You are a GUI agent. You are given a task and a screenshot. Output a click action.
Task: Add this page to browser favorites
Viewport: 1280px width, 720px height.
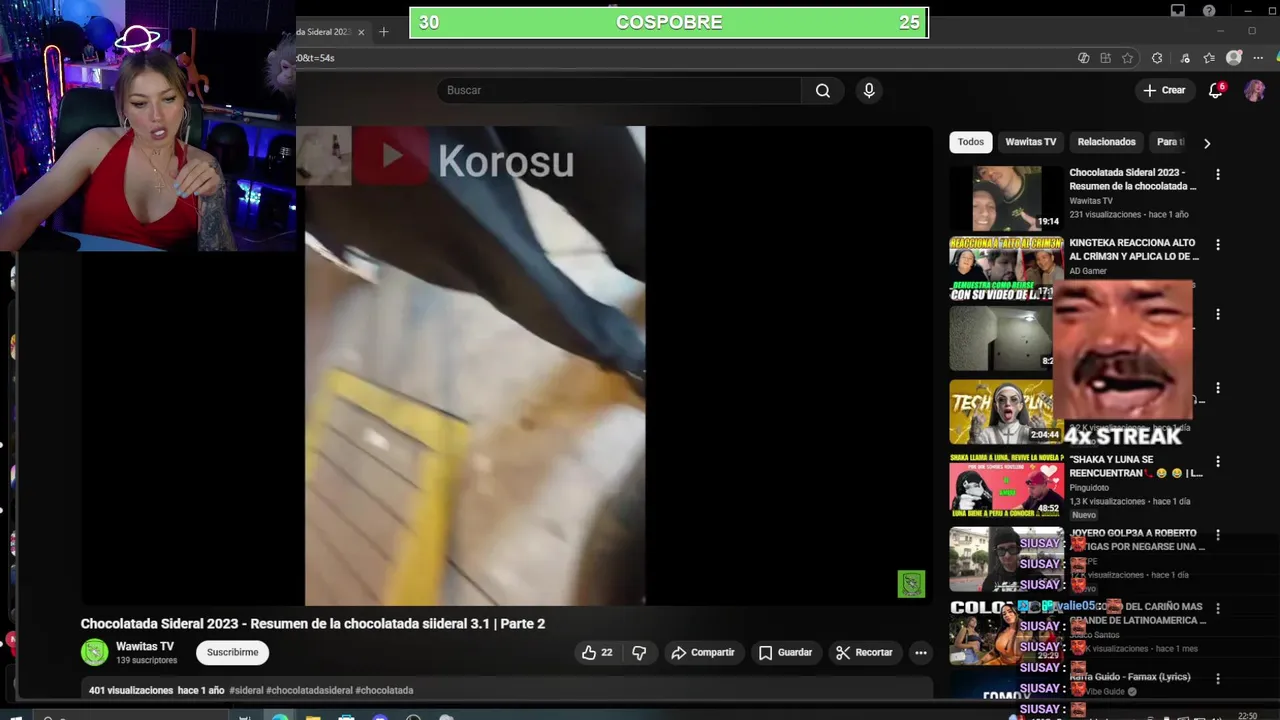pos(1128,58)
